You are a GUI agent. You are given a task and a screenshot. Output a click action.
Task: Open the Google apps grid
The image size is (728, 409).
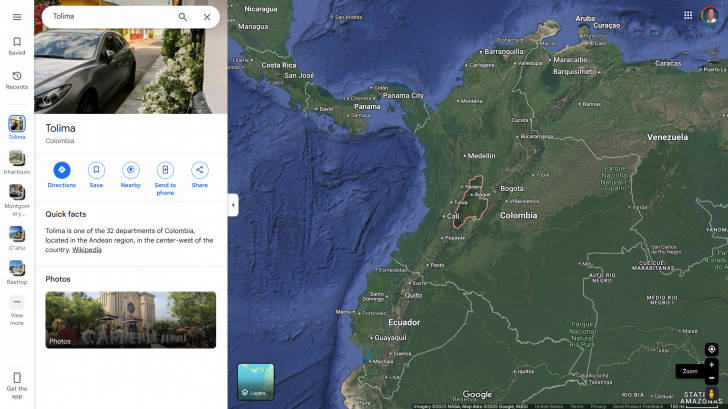(688, 15)
